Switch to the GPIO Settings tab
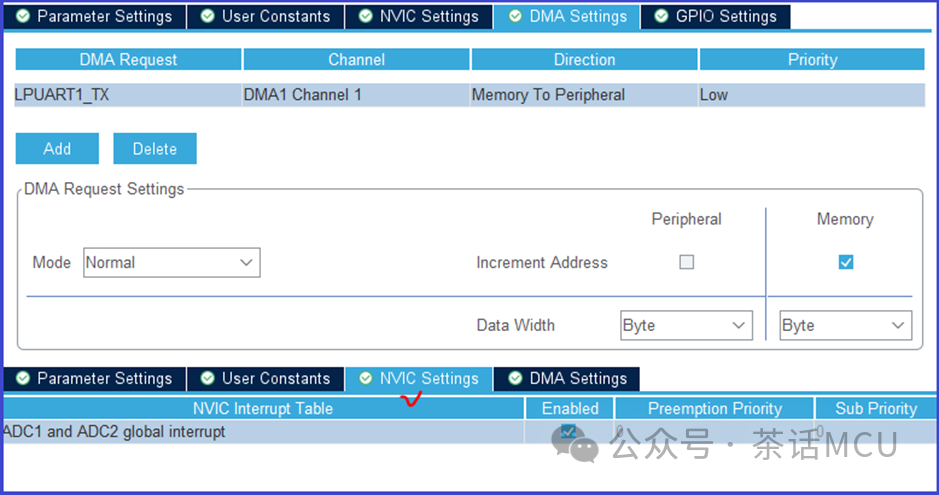Screen dimensions: 939x495 click(x=716, y=17)
